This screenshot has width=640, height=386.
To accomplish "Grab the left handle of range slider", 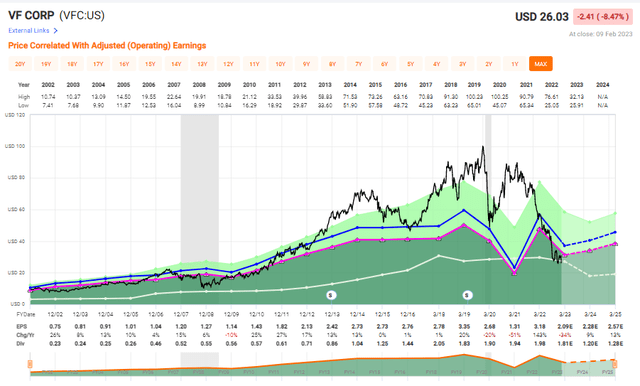I will coord(30,364).
